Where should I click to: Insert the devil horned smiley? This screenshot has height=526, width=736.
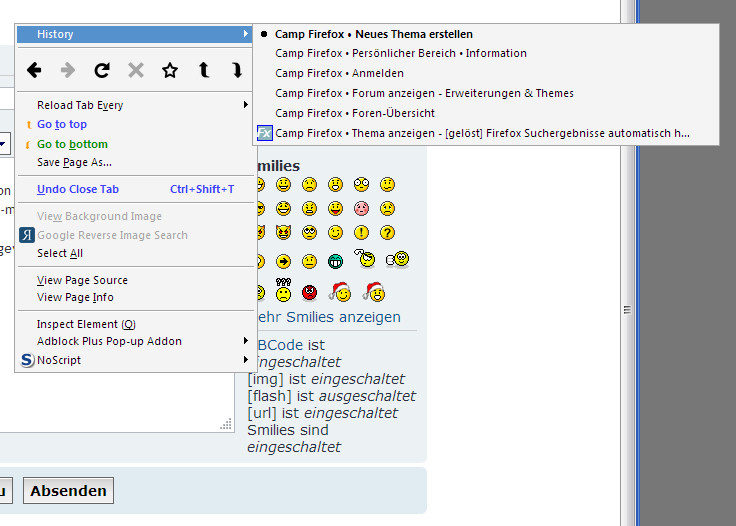click(284, 232)
